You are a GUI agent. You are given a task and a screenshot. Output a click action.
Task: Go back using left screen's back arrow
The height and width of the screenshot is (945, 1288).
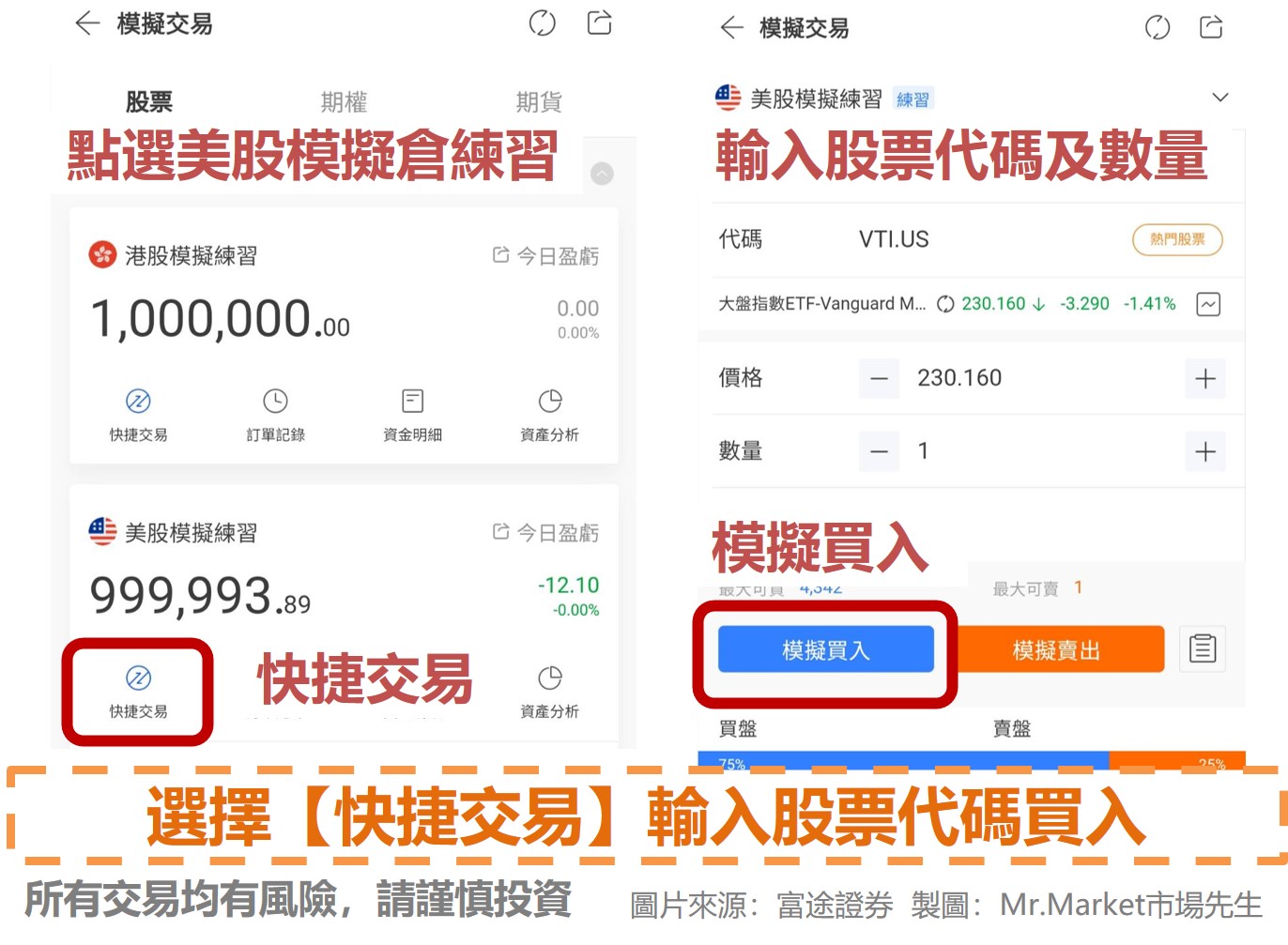click(x=86, y=23)
